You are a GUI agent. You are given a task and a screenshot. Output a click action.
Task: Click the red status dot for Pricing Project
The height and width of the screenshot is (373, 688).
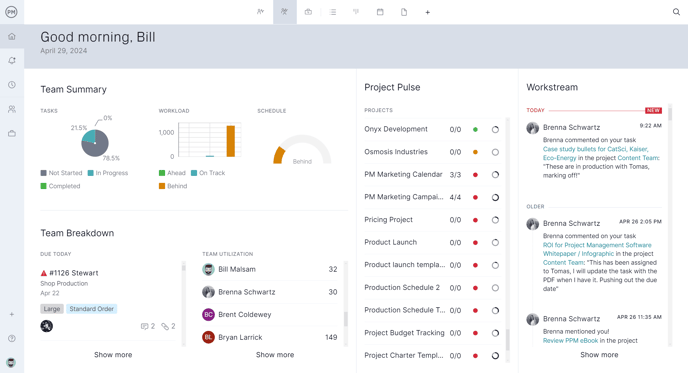[475, 220]
